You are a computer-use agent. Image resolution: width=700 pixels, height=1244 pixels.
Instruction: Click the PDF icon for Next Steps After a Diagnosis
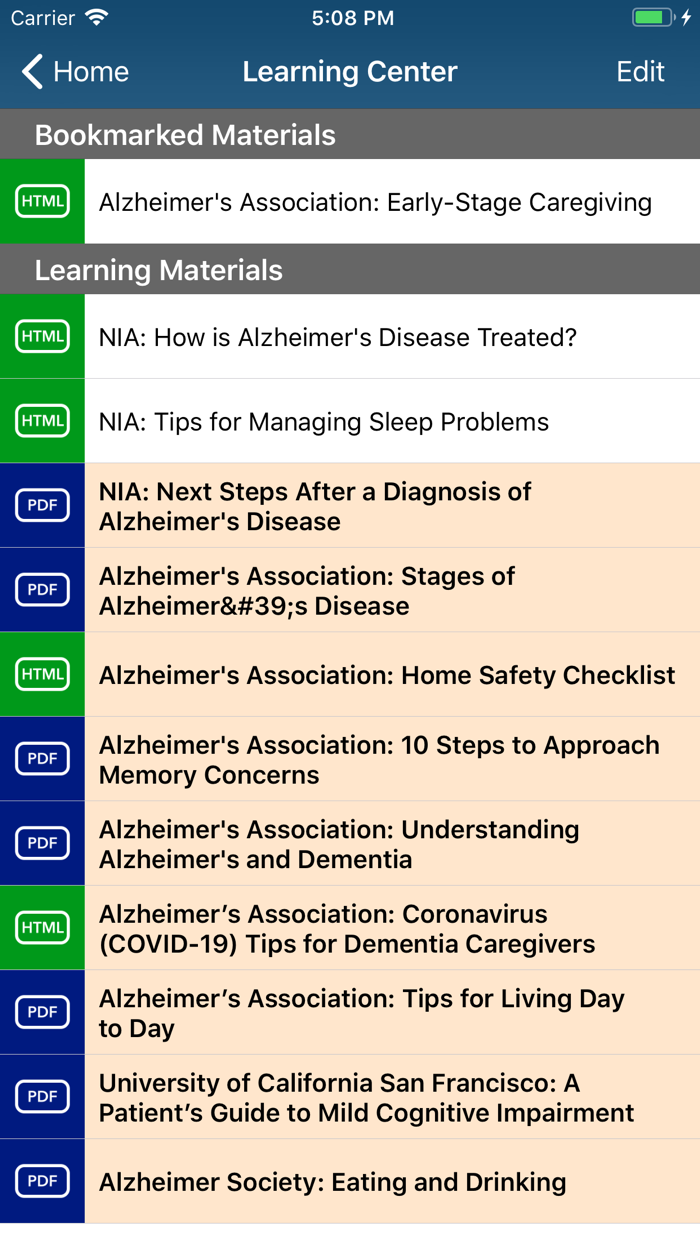tap(42, 505)
